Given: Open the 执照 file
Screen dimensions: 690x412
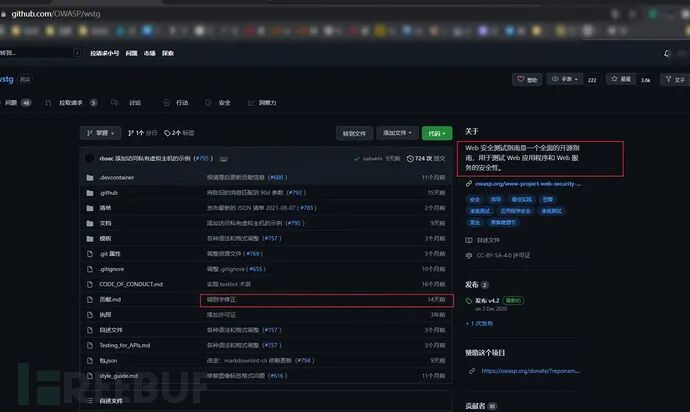Looking at the screenshot, I should (105, 315).
